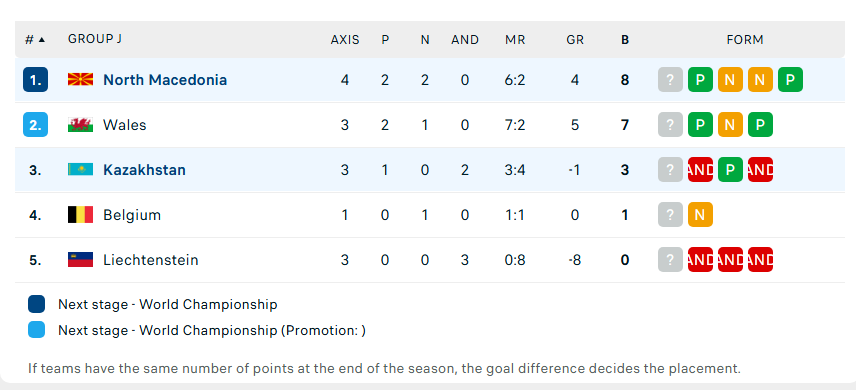
Task: Click the MR column header
Action: tap(515, 40)
